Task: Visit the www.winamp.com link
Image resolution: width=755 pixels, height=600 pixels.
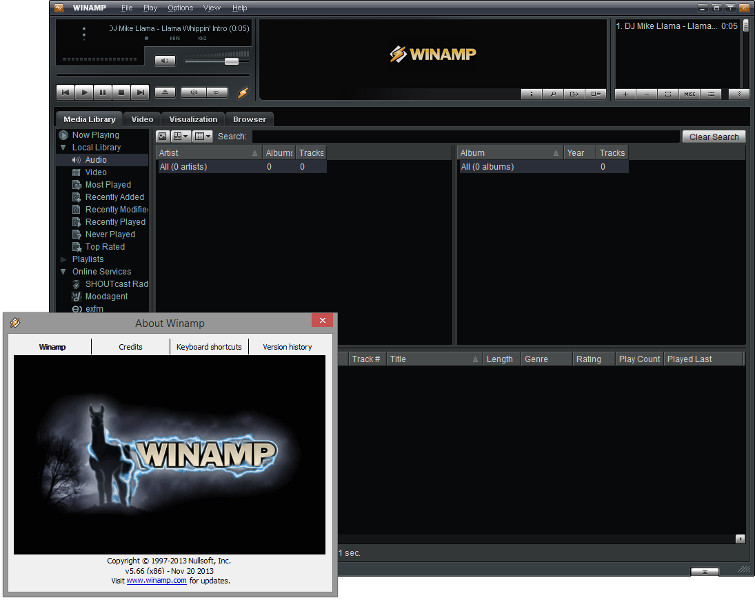Action: 156,581
